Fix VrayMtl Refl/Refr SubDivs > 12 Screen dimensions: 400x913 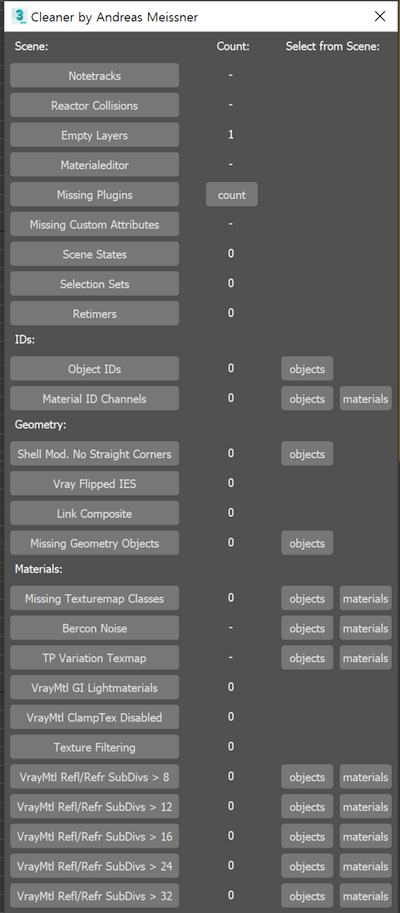94,806
